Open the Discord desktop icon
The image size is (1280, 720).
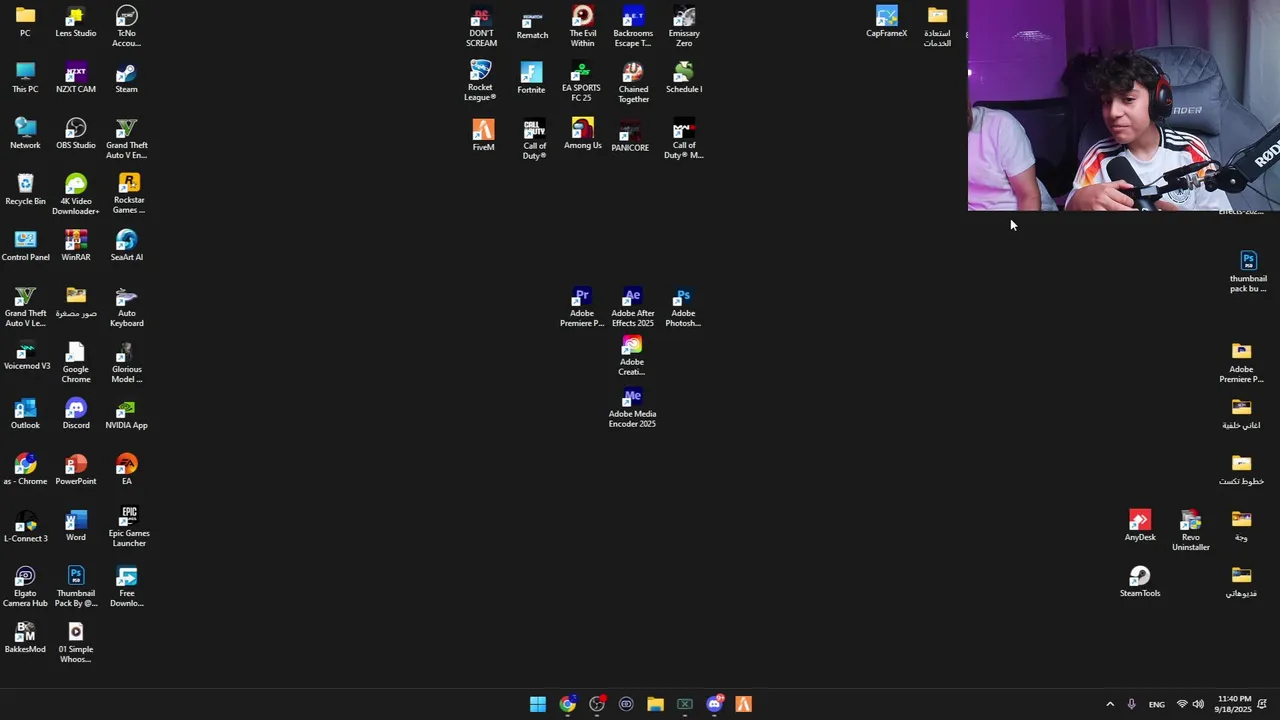(76, 414)
